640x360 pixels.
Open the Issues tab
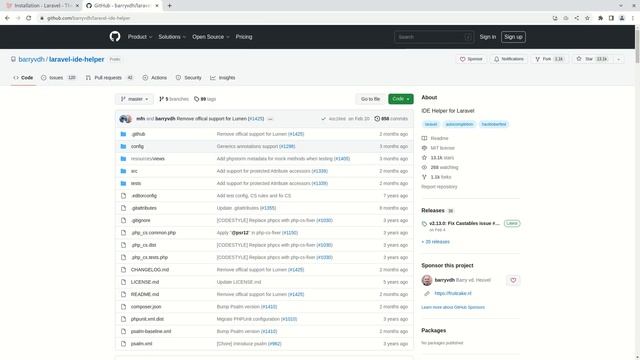coord(58,78)
